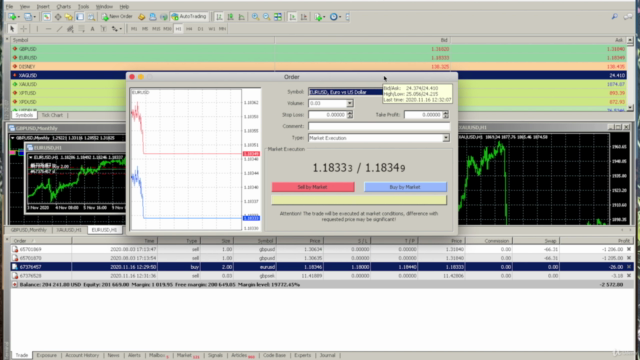This screenshot has width=640, height=360.
Task: Click the Comment input field
Action: [379, 126]
